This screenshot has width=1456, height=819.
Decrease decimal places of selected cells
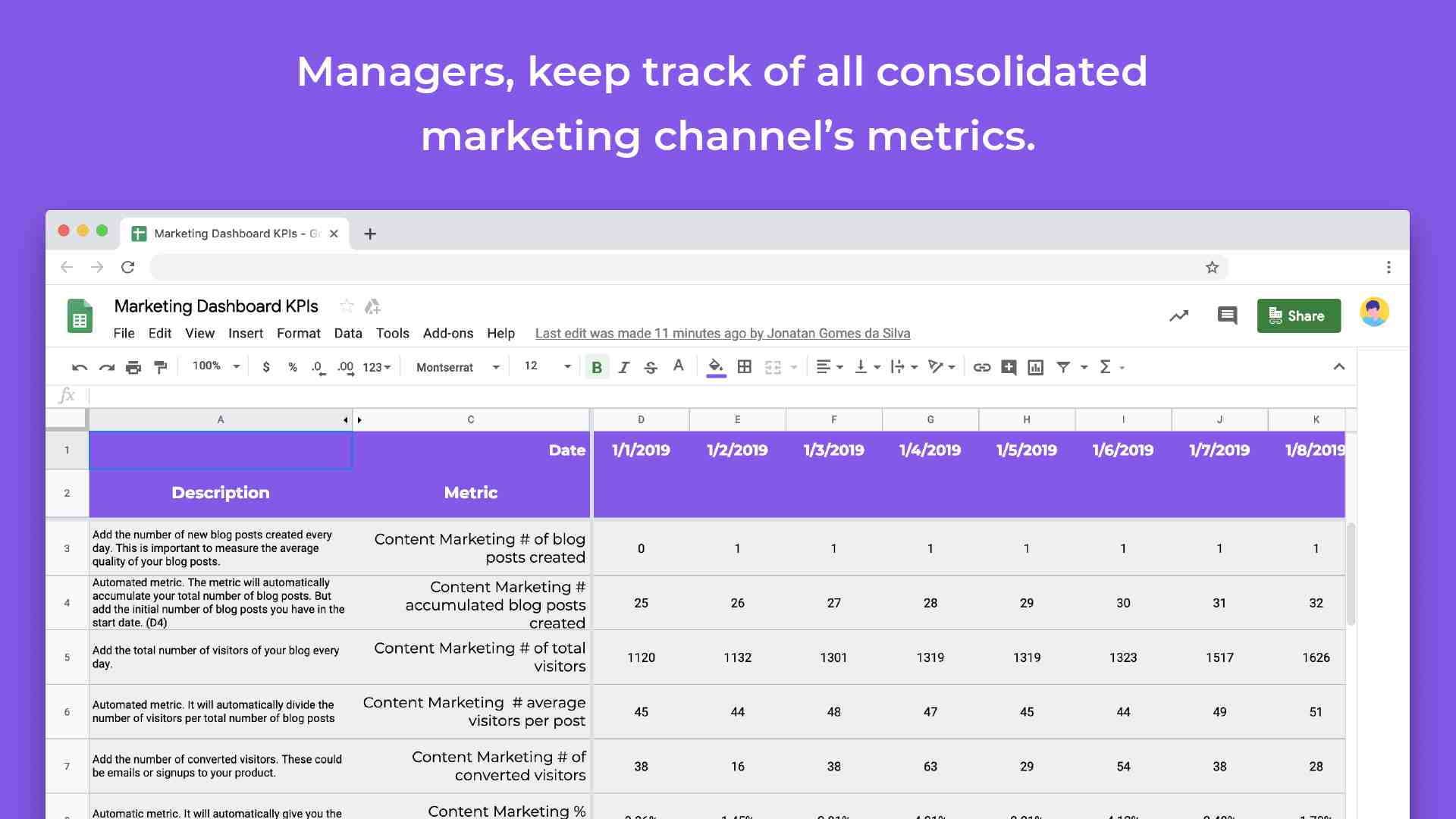317,366
